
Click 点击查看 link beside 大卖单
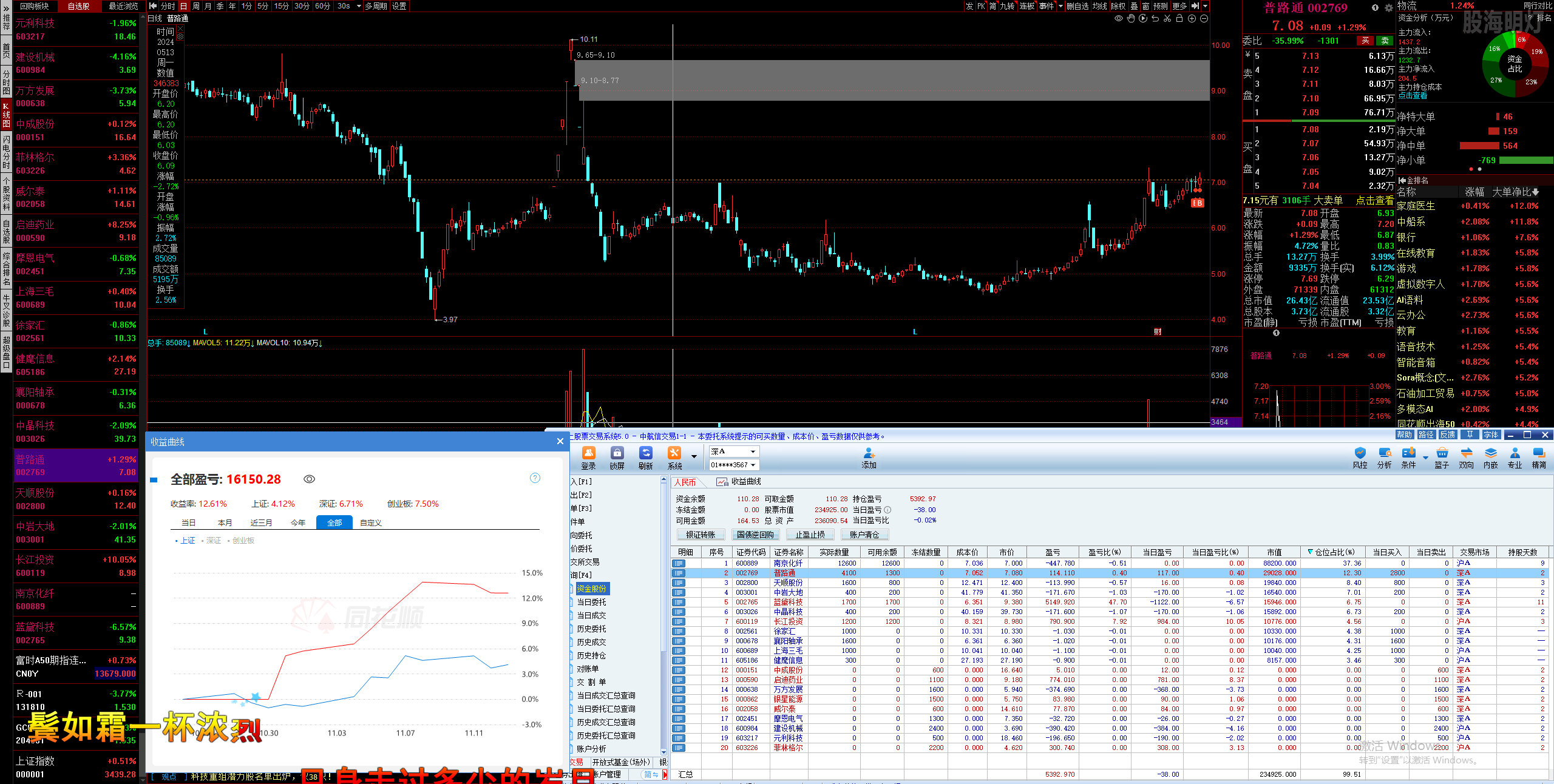click(1374, 201)
